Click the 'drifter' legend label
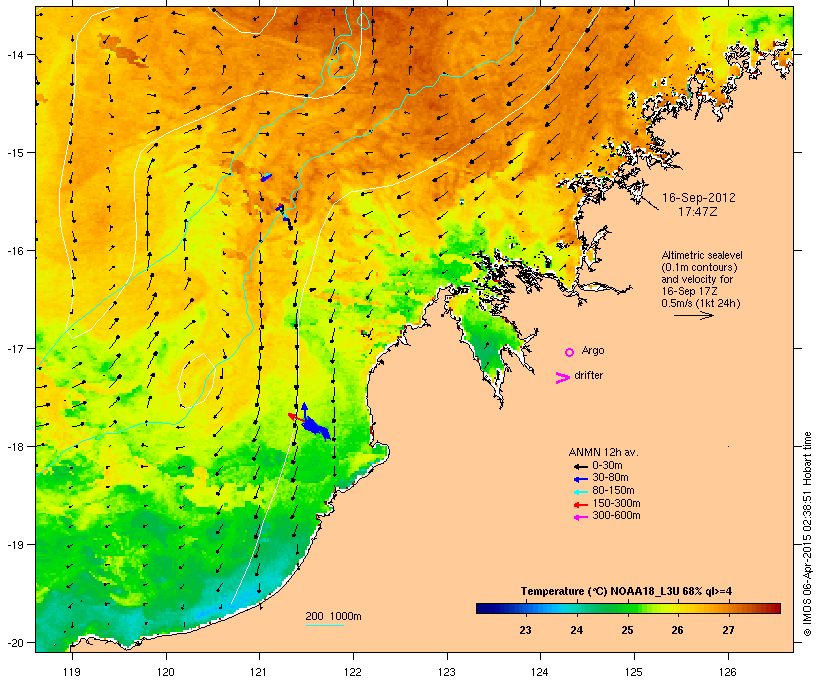The width and height of the screenshot is (820, 680). pos(588,375)
